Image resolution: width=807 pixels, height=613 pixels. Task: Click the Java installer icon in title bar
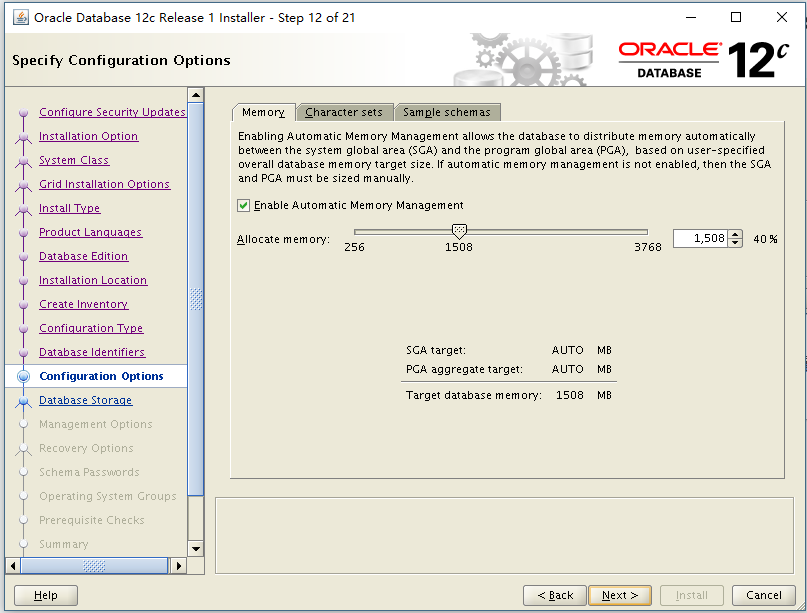point(21,17)
